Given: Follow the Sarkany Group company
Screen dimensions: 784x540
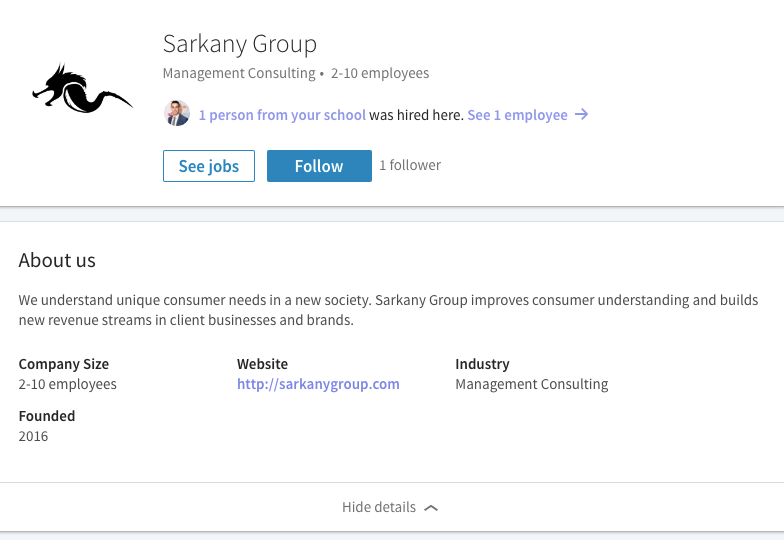Looking at the screenshot, I should (319, 166).
